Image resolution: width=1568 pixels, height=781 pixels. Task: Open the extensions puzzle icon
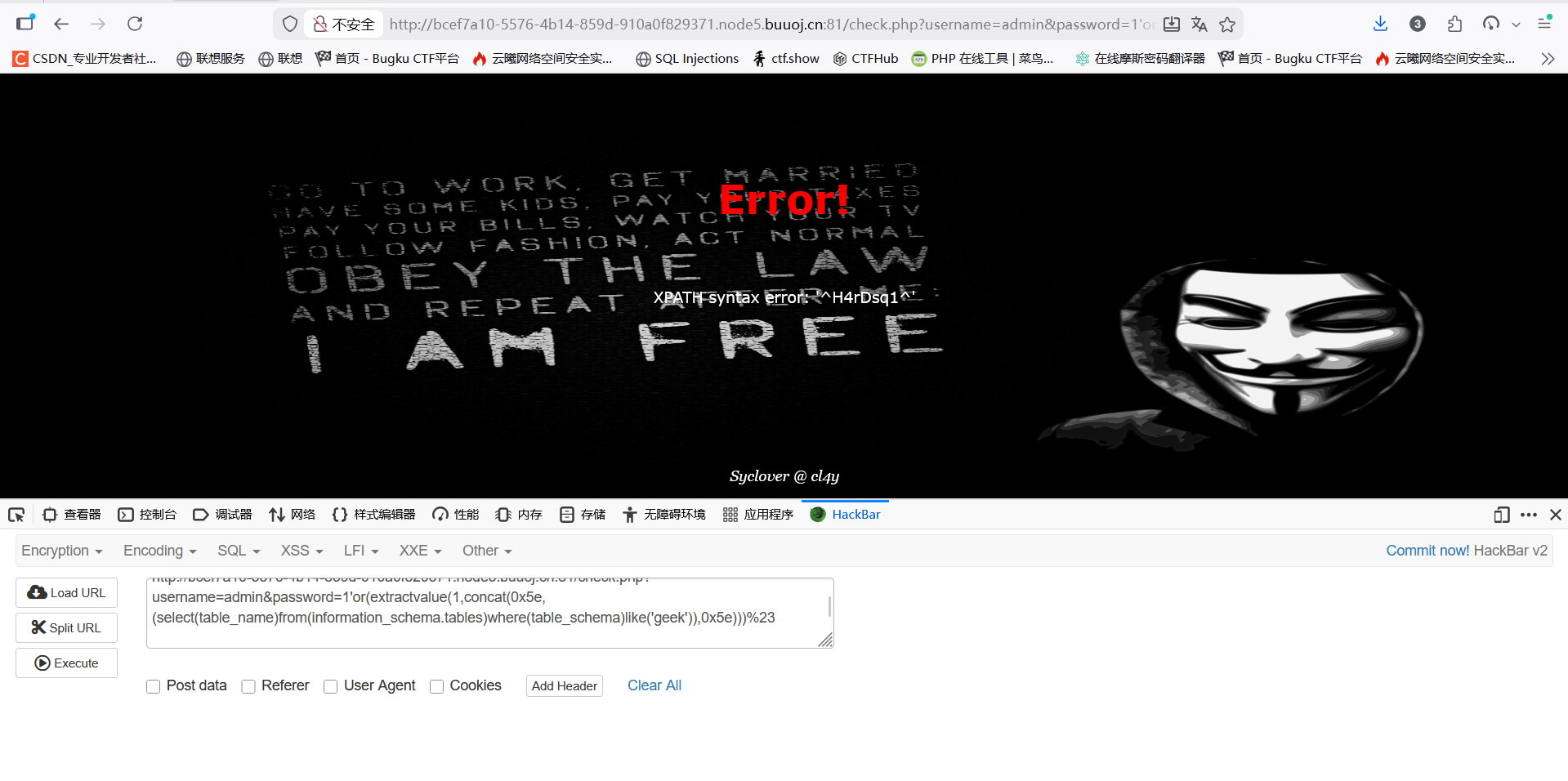(1454, 24)
